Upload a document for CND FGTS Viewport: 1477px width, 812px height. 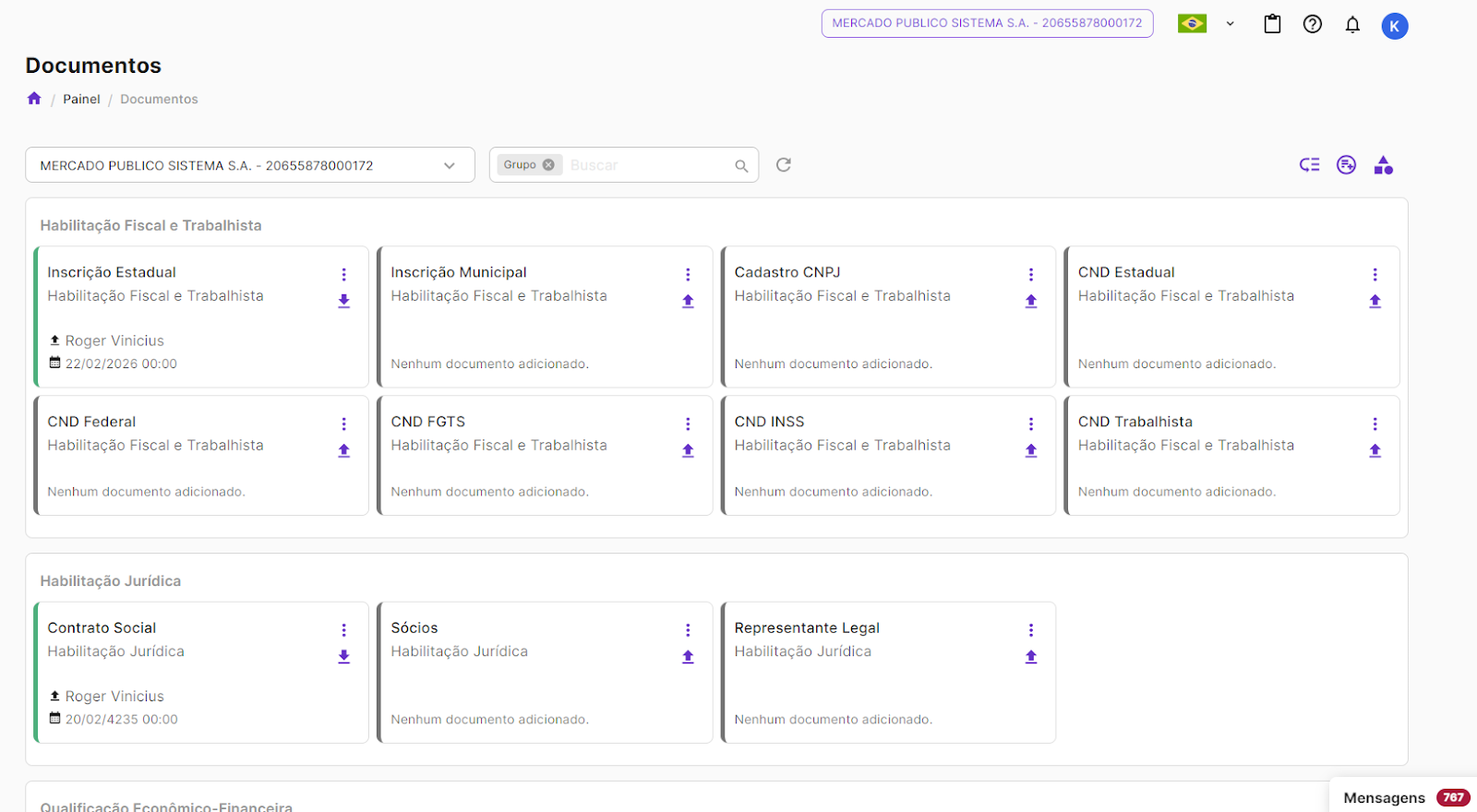(x=688, y=450)
